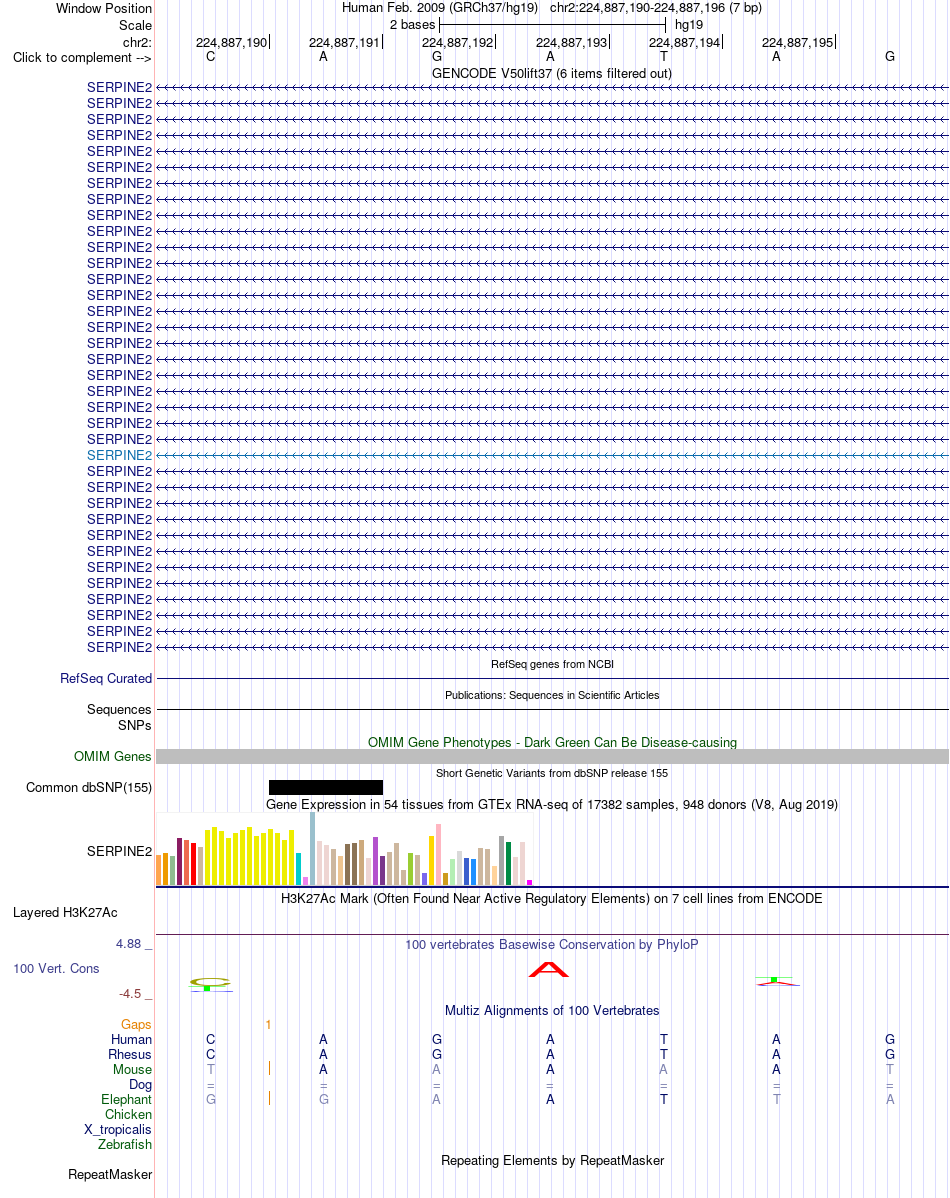Screen dimensions: 950x1198
Task: Click the Common dbSNP(155) track label
Action: point(89,788)
